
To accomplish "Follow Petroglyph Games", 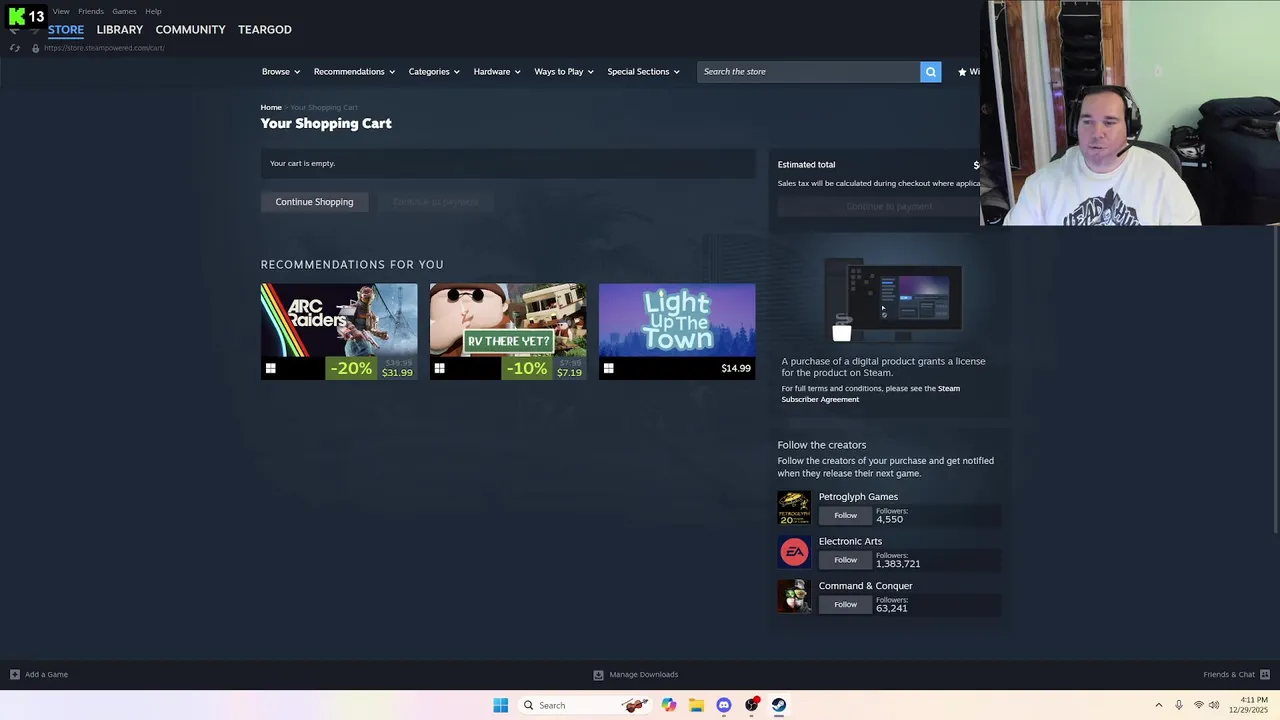I will [845, 515].
